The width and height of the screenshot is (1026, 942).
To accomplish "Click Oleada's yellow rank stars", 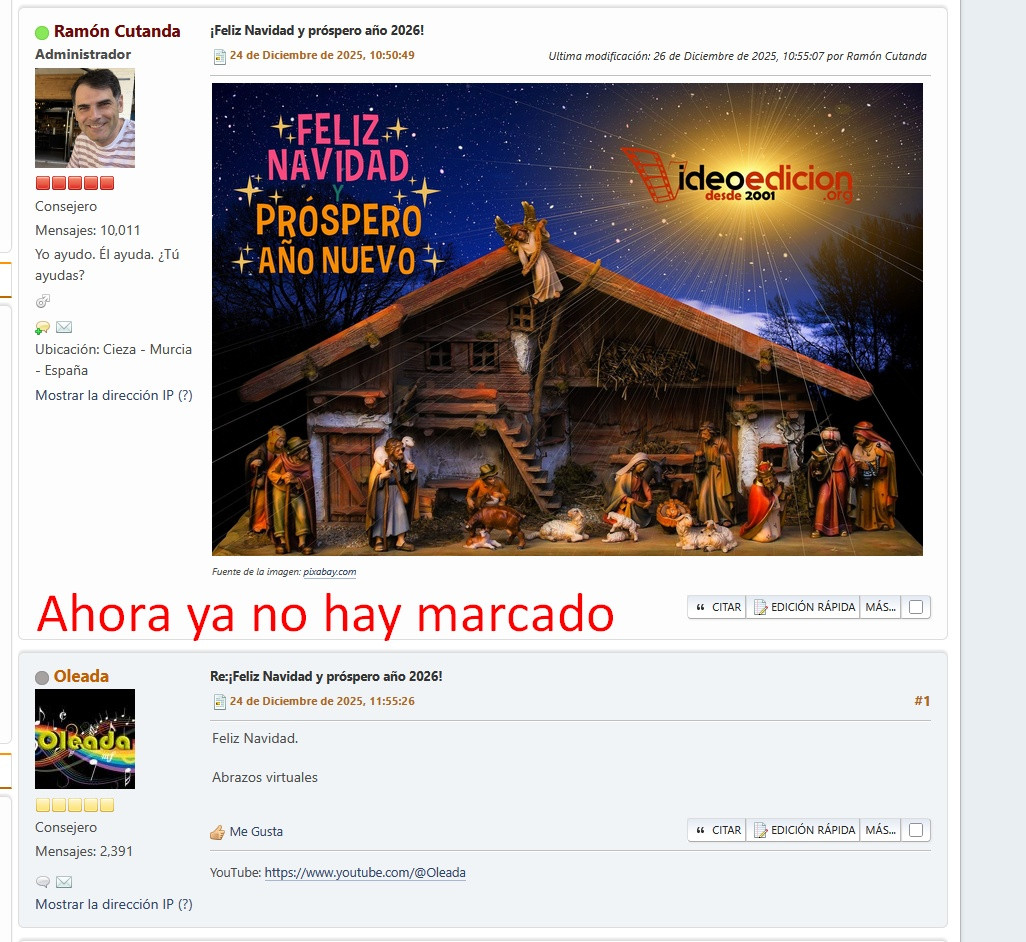I will coord(75,805).
